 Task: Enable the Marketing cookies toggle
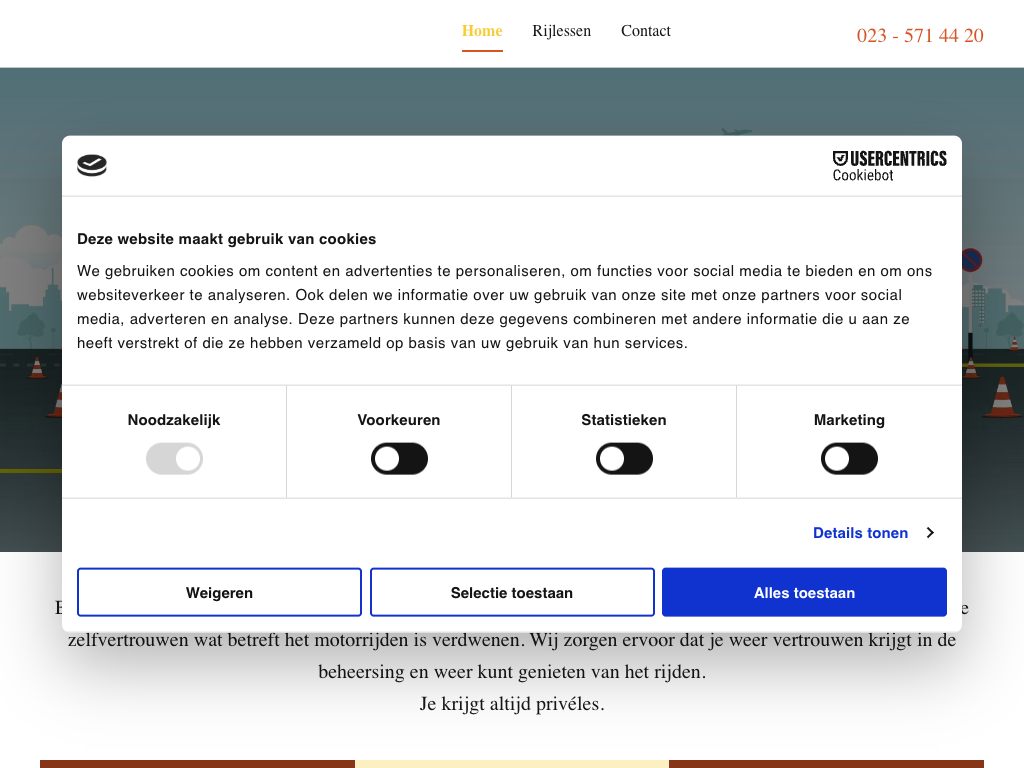pyautogui.click(x=849, y=459)
